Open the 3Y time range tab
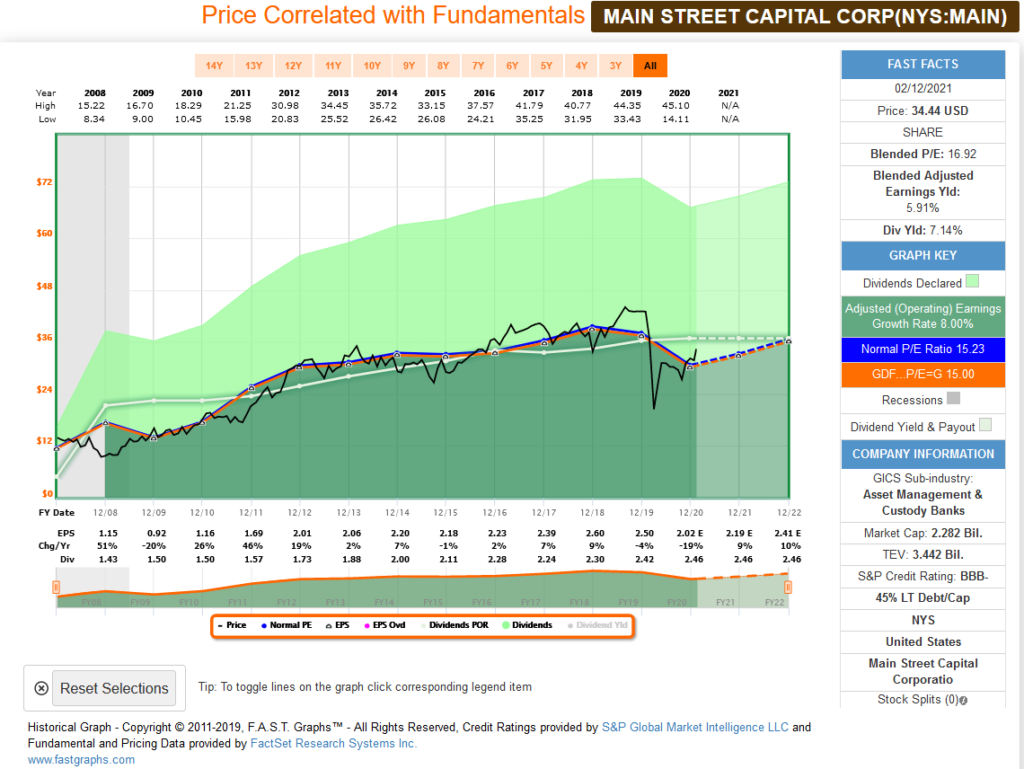 point(616,65)
